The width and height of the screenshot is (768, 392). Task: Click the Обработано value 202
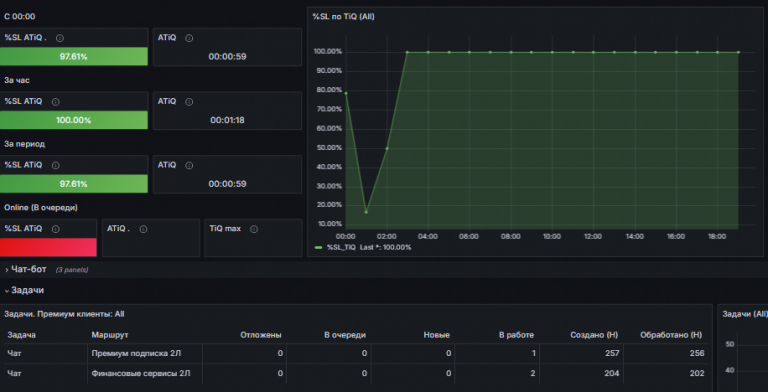pyautogui.click(x=696, y=373)
